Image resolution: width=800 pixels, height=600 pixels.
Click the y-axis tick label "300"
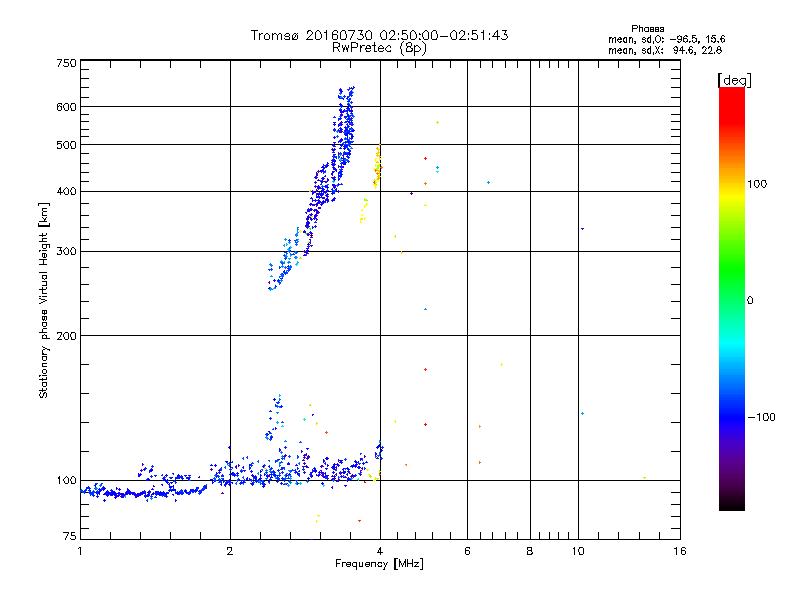click(x=66, y=251)
